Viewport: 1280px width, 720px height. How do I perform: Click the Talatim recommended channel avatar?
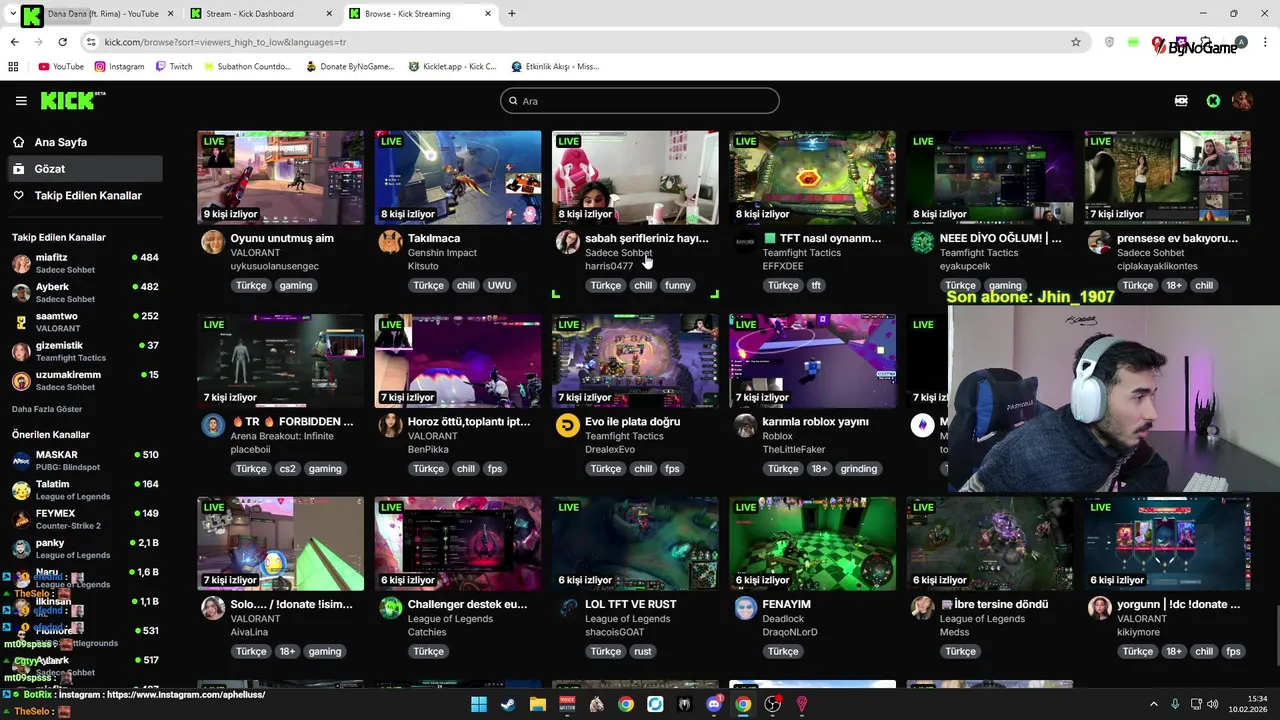[x=21, y=490]
